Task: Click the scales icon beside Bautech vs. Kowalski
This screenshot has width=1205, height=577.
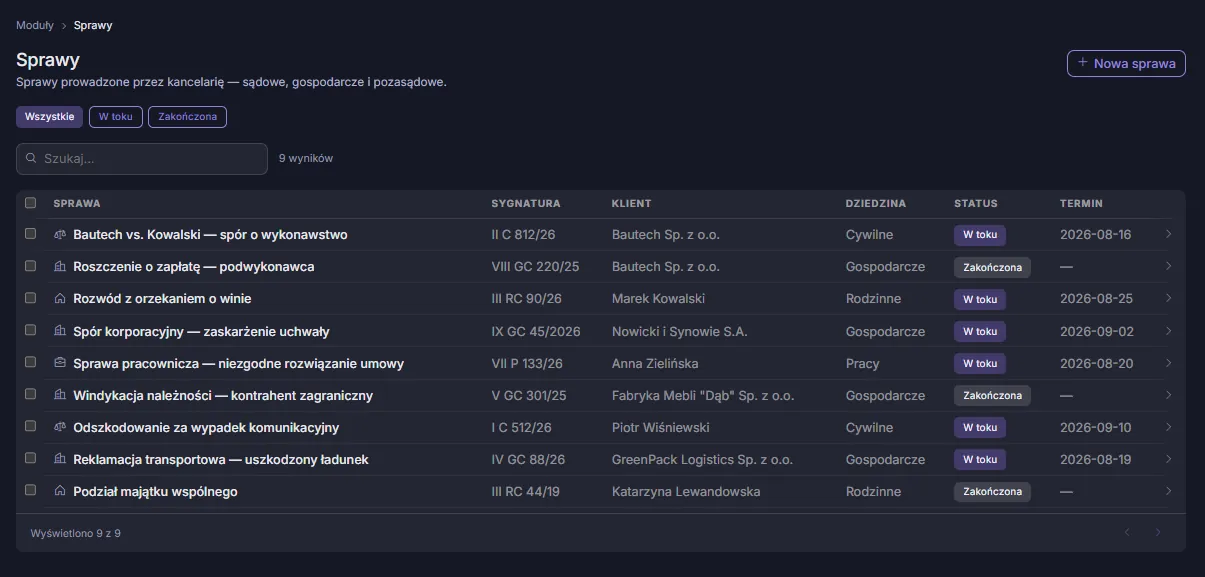Action: [59, 235]
